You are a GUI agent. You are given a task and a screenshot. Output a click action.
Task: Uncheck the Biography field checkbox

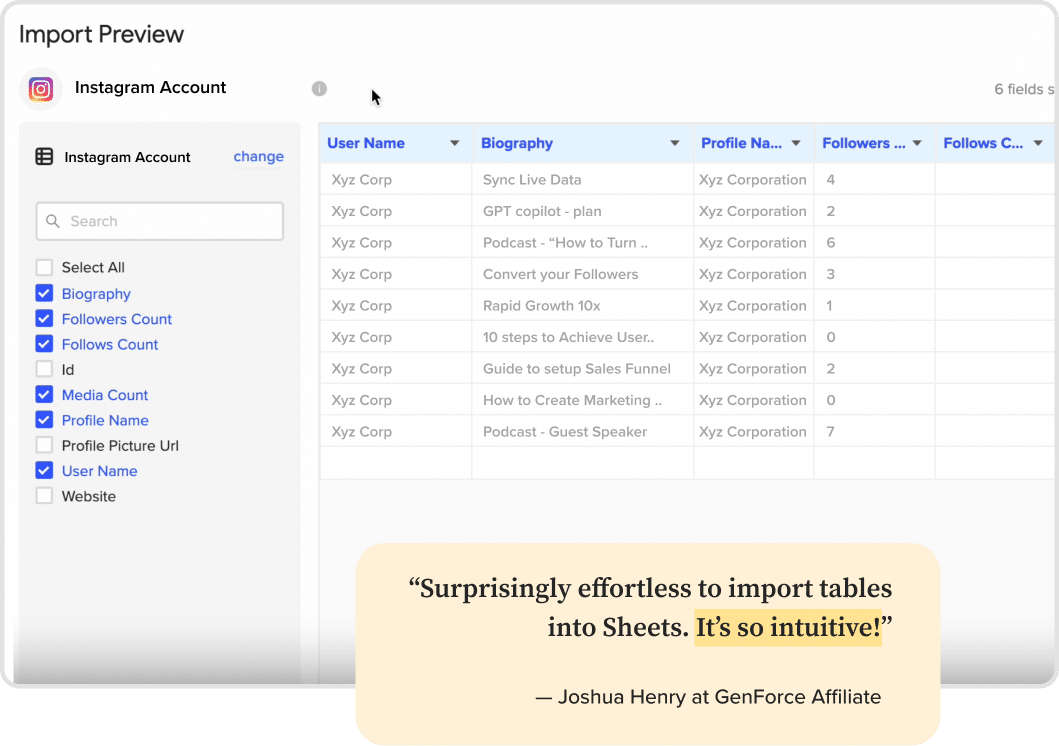44,293
